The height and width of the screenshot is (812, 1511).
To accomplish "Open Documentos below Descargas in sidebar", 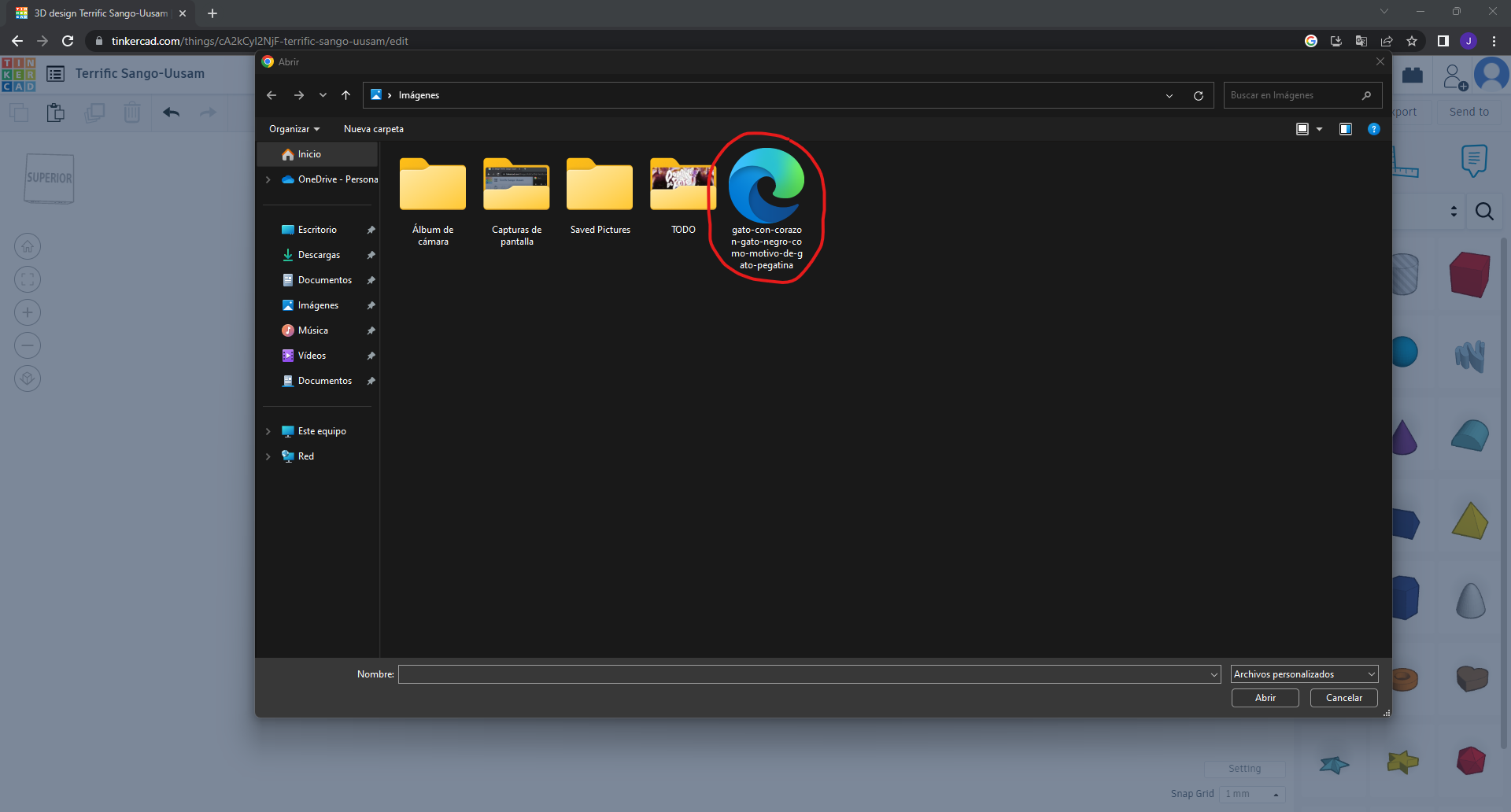I will click(x=319, y=280).
